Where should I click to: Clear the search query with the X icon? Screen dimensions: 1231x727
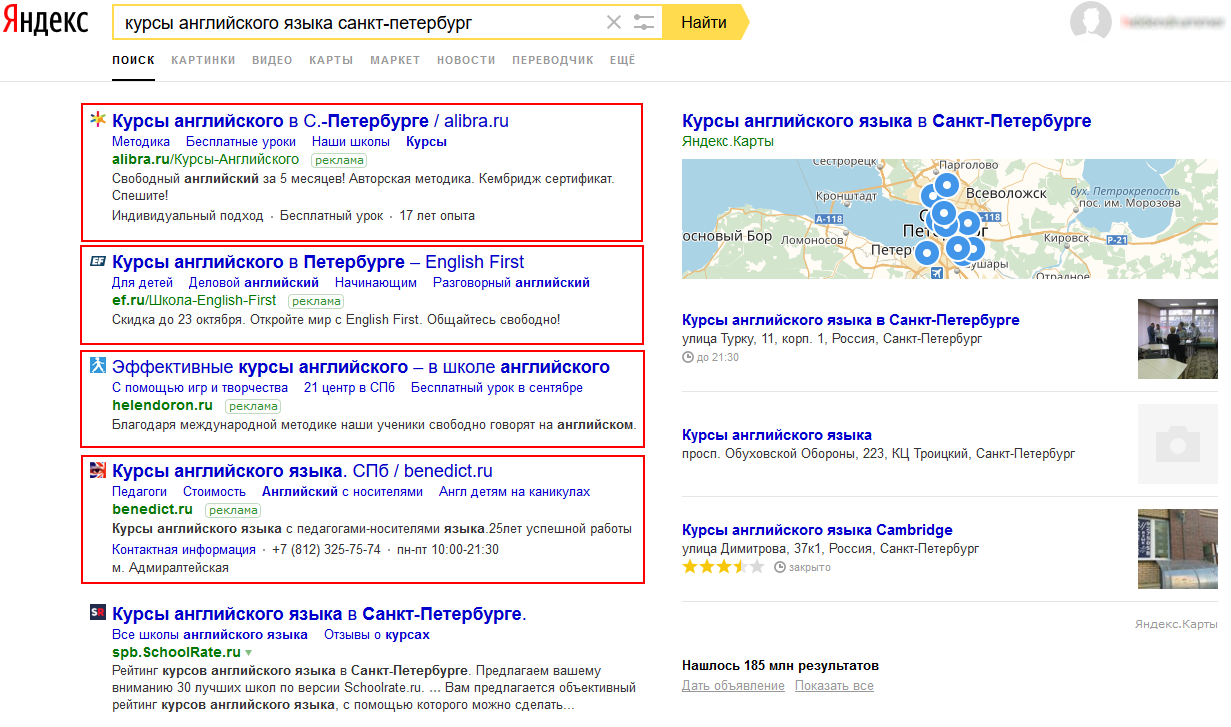click(x=614, y=22)
